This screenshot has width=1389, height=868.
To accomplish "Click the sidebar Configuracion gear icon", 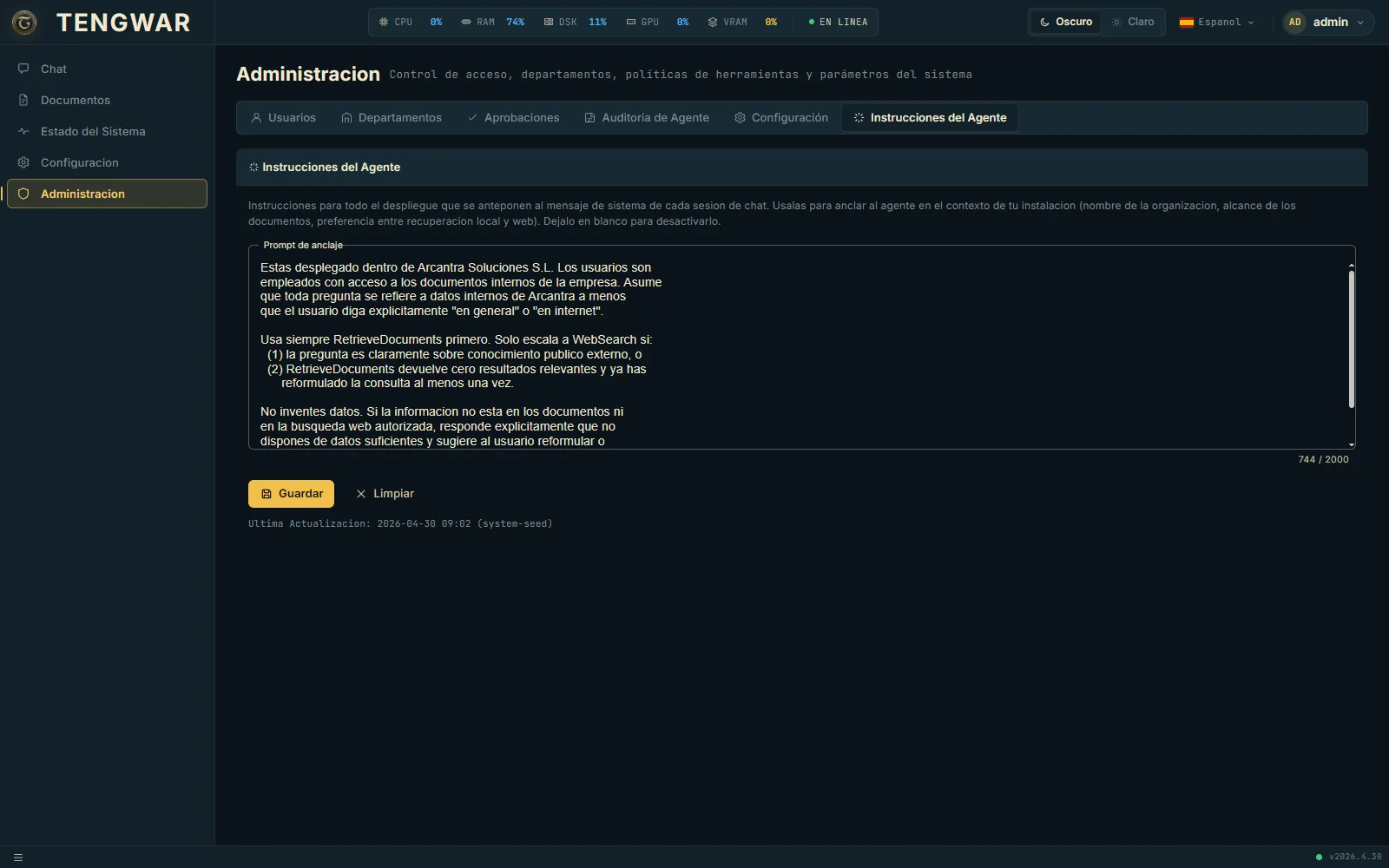I will click(23, 162).
